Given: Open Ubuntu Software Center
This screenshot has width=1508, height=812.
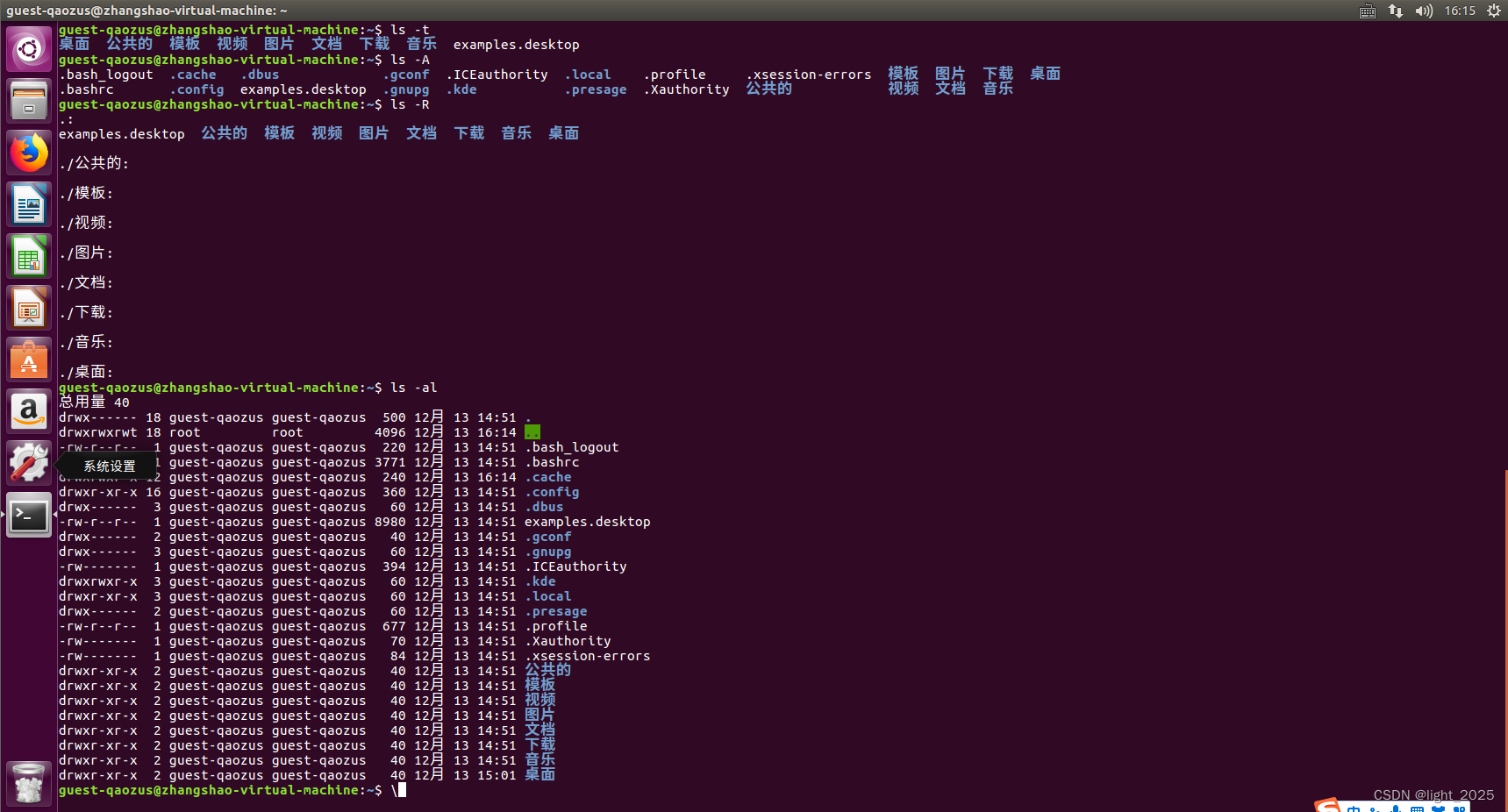Looking at the screenshot, I should pyautogui.click(x=29, y=359).
